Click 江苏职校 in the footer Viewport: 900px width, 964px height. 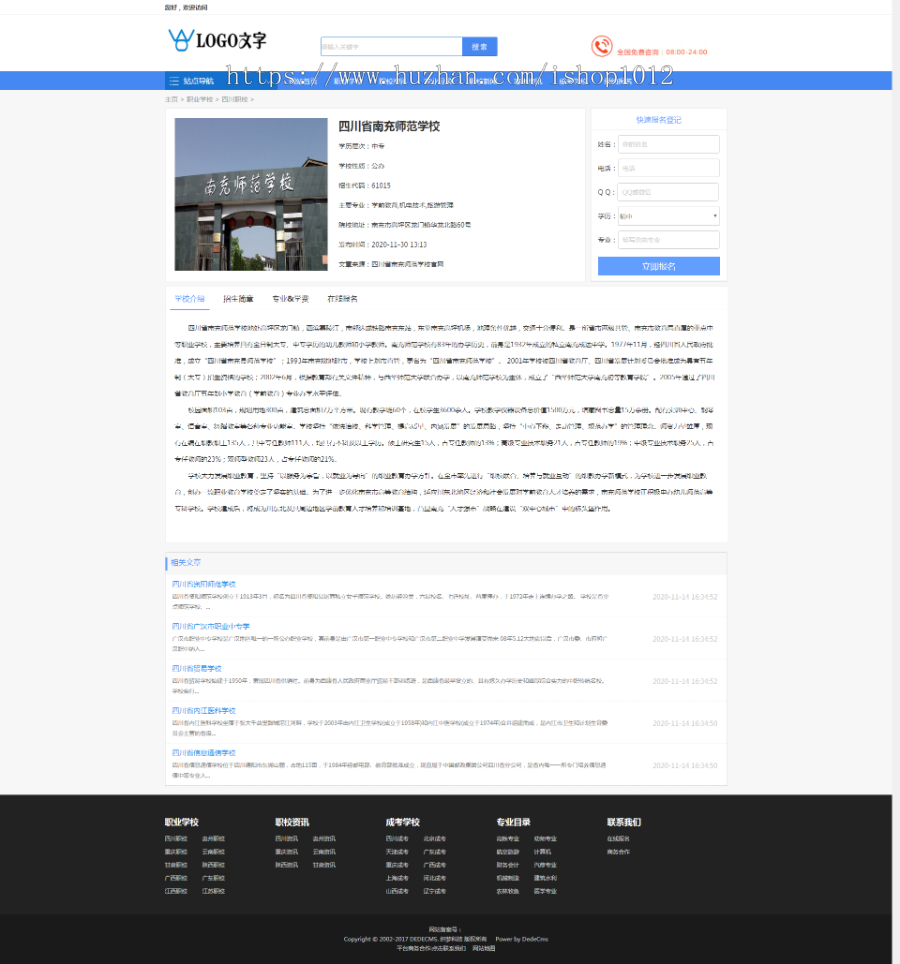tap(213, 891)
